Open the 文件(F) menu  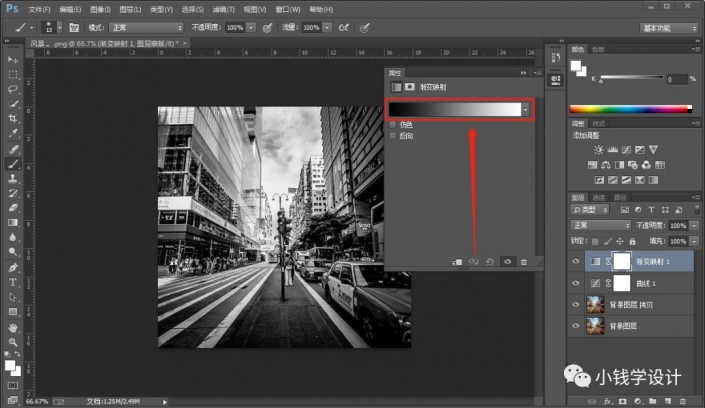coord(39,9)
